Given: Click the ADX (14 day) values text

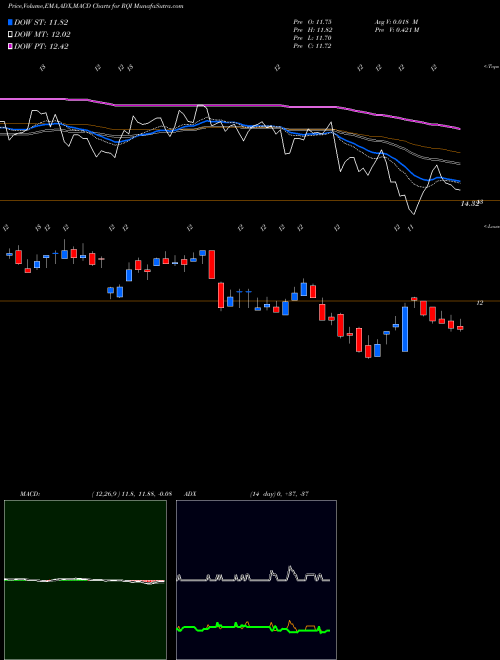Looking at the screenshot, I should [x=279, y=494].
